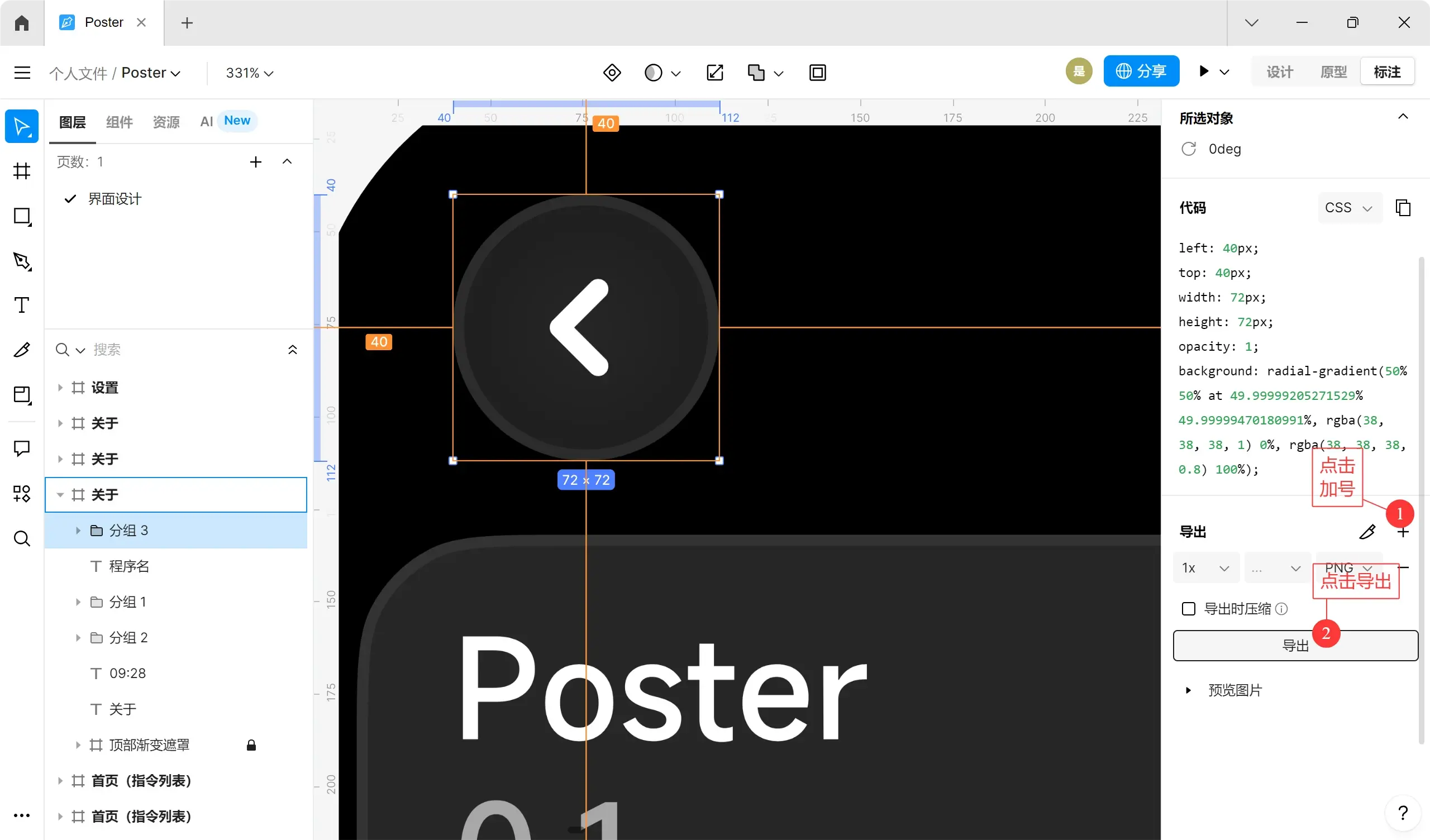The height and width of the screenshot is (840, 1430).
Task: Open the 331% zoom level dropdown
Action: click(x=250, y=73)
